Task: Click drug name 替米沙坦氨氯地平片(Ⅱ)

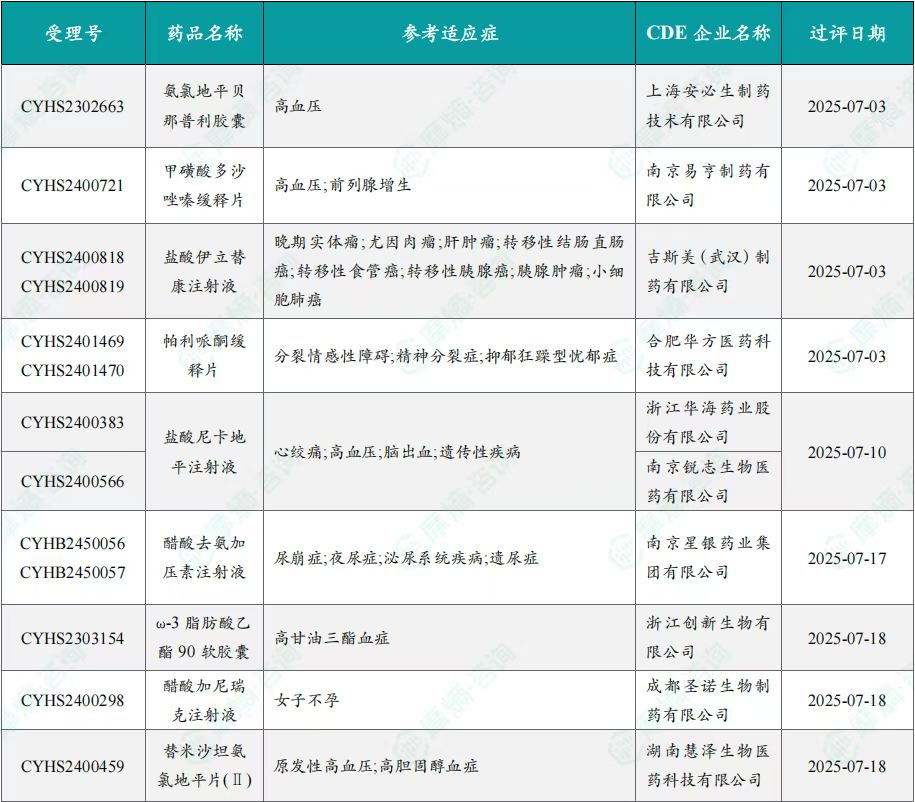Action: click(x=204, y=766)
